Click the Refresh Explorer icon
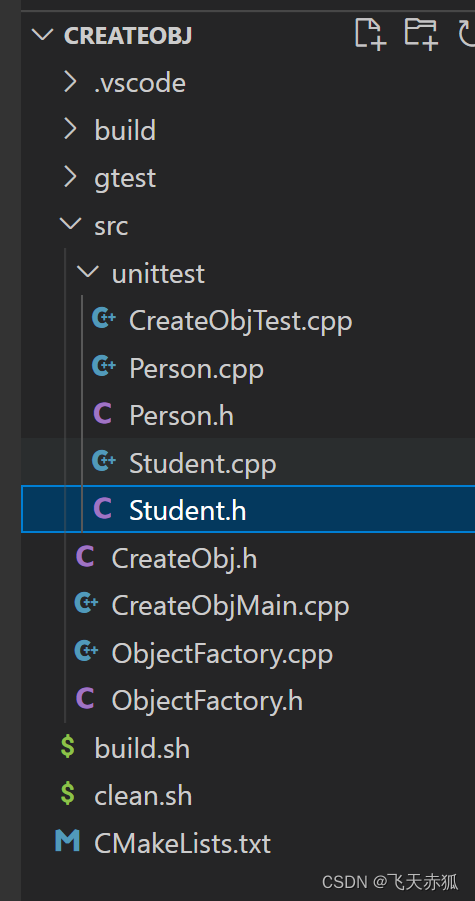475x901 pixels. point(466,33)
